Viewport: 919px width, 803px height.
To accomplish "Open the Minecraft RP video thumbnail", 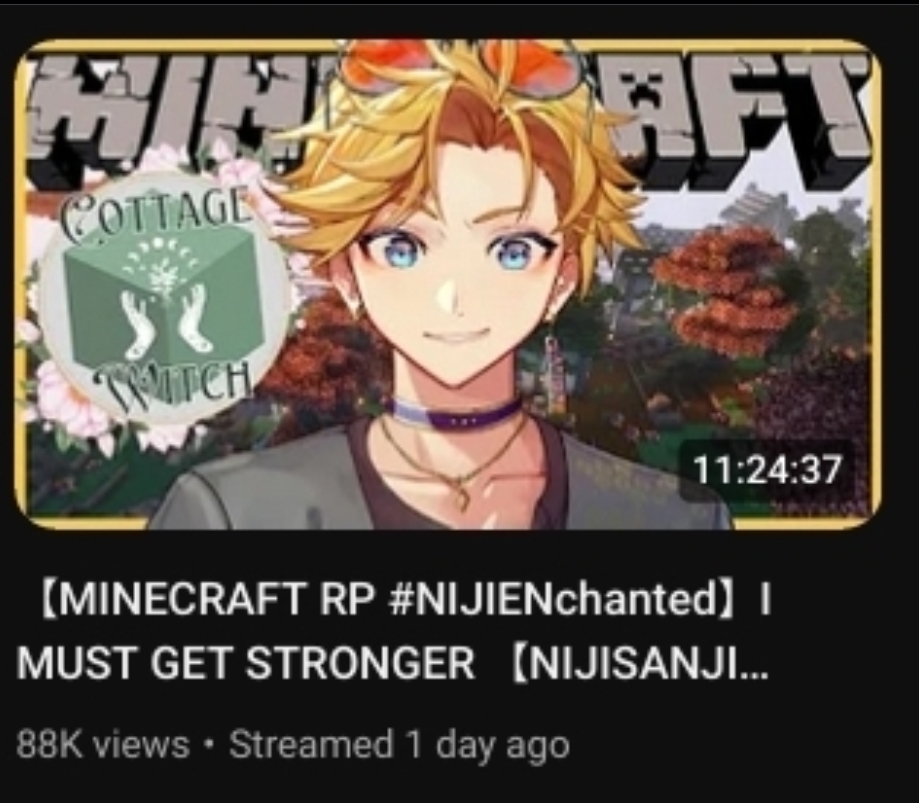I will 448,285.
